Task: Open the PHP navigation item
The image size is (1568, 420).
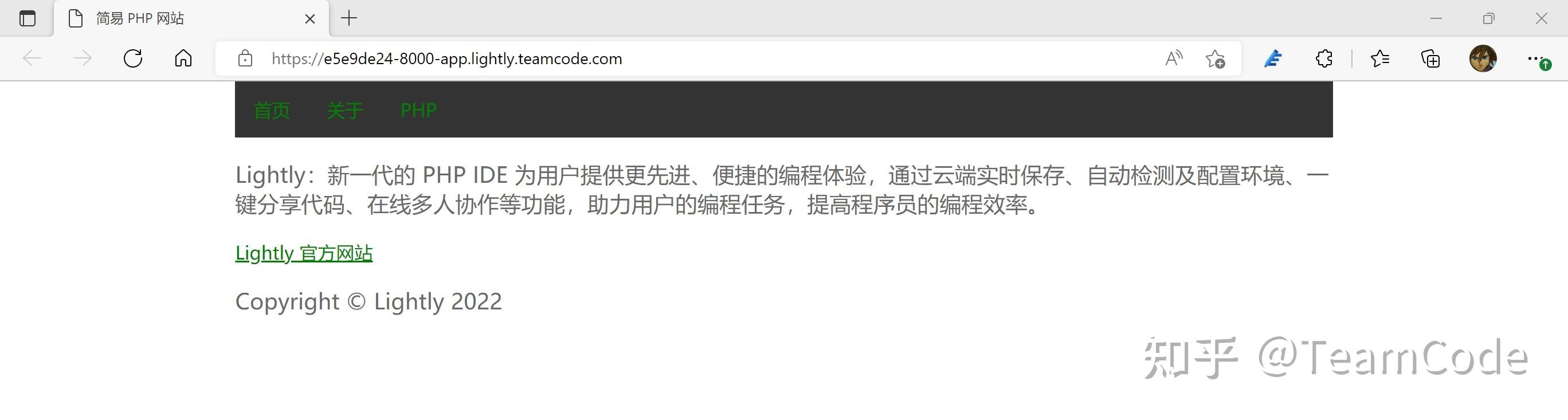Action: coord(418,110)
